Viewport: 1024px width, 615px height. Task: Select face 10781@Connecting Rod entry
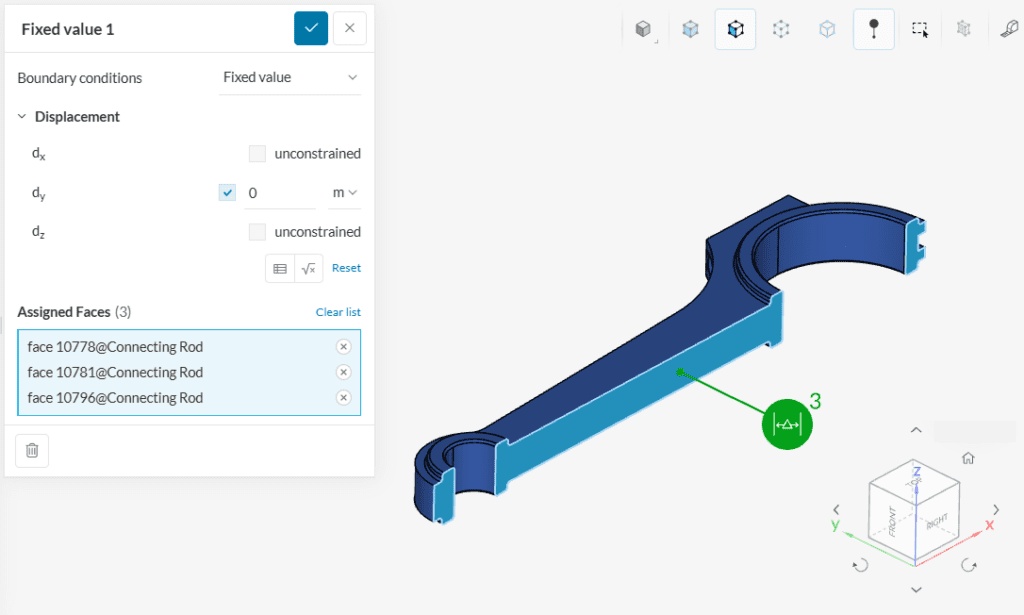coord(115,372)
